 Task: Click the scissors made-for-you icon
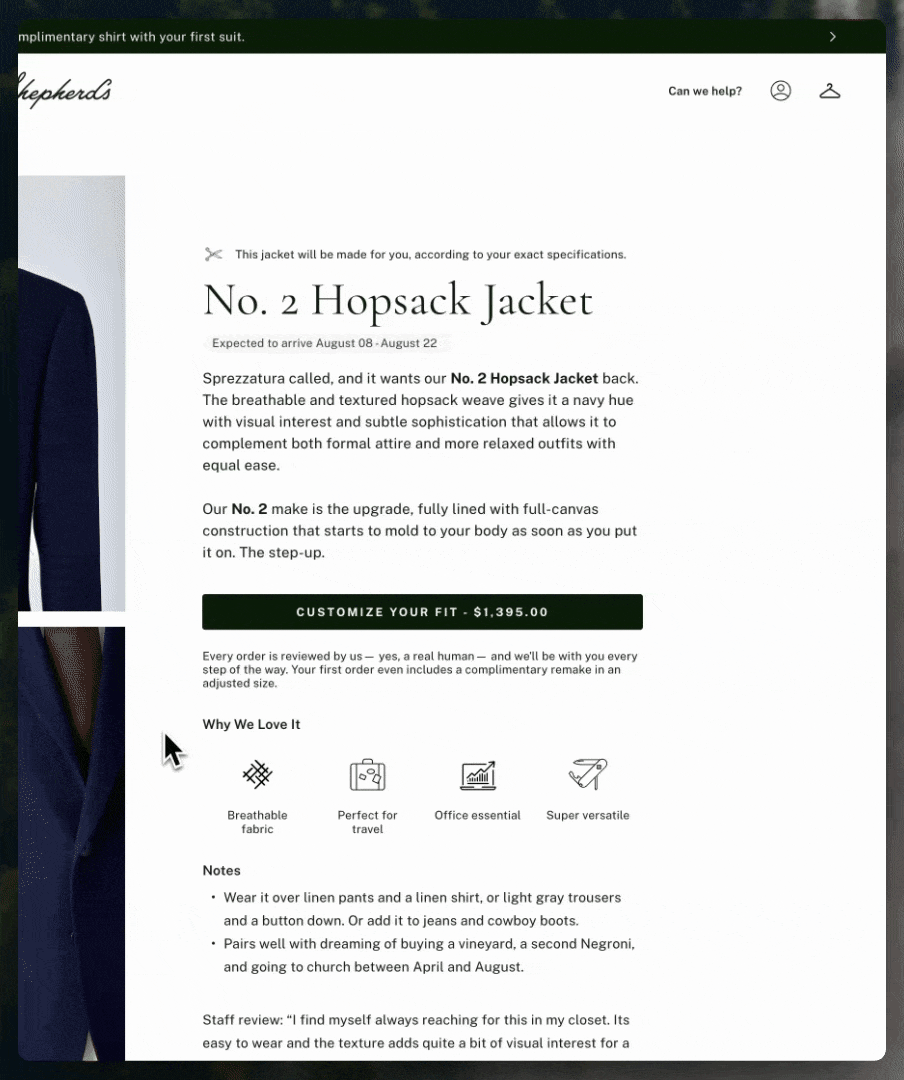[214, 254]
